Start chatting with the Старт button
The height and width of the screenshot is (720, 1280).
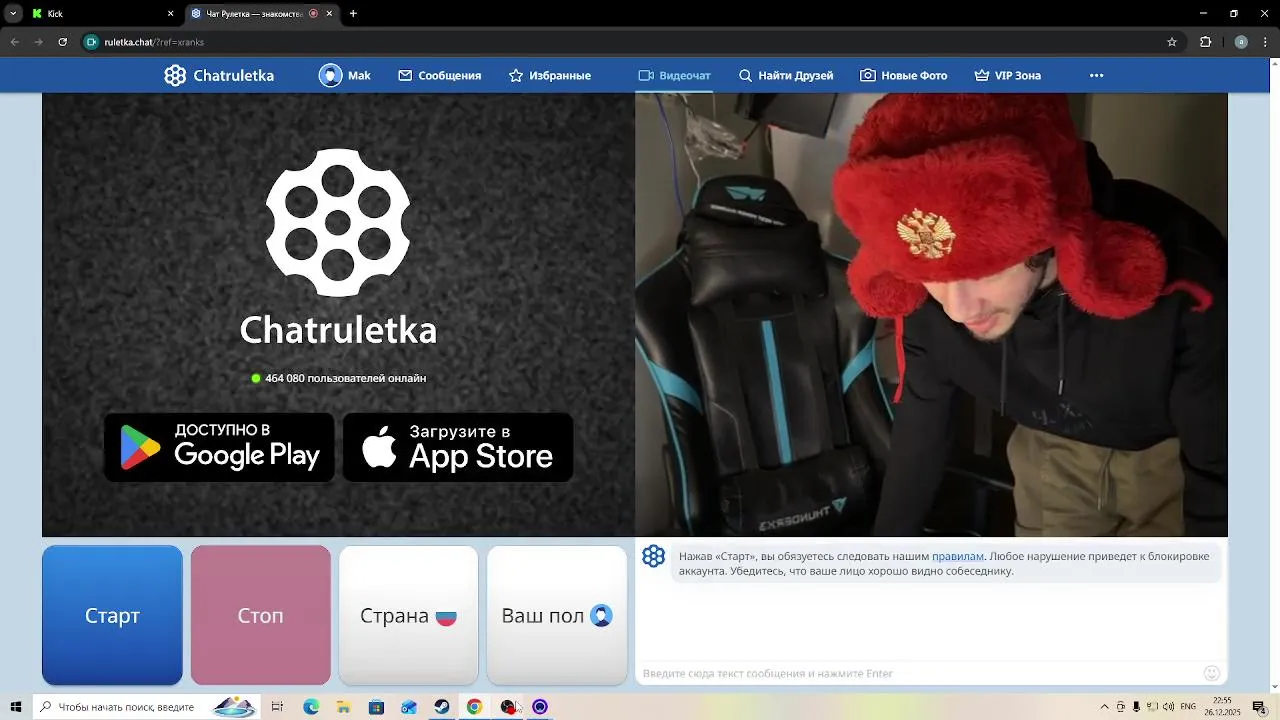[x=112, y=615]
